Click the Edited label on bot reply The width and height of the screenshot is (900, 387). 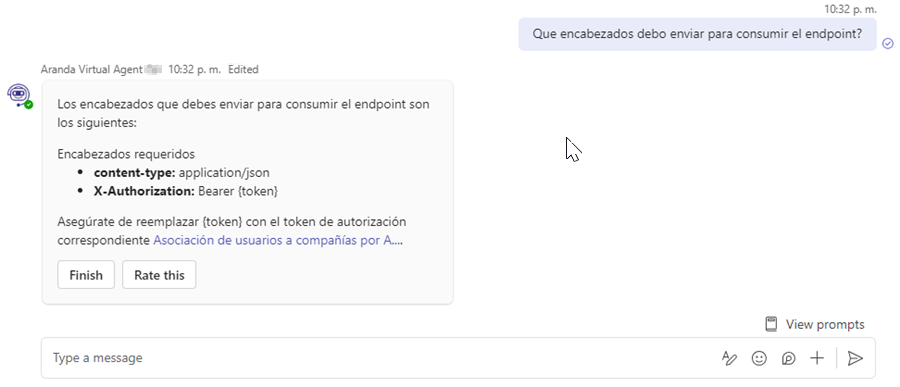(x=243, y=69)
